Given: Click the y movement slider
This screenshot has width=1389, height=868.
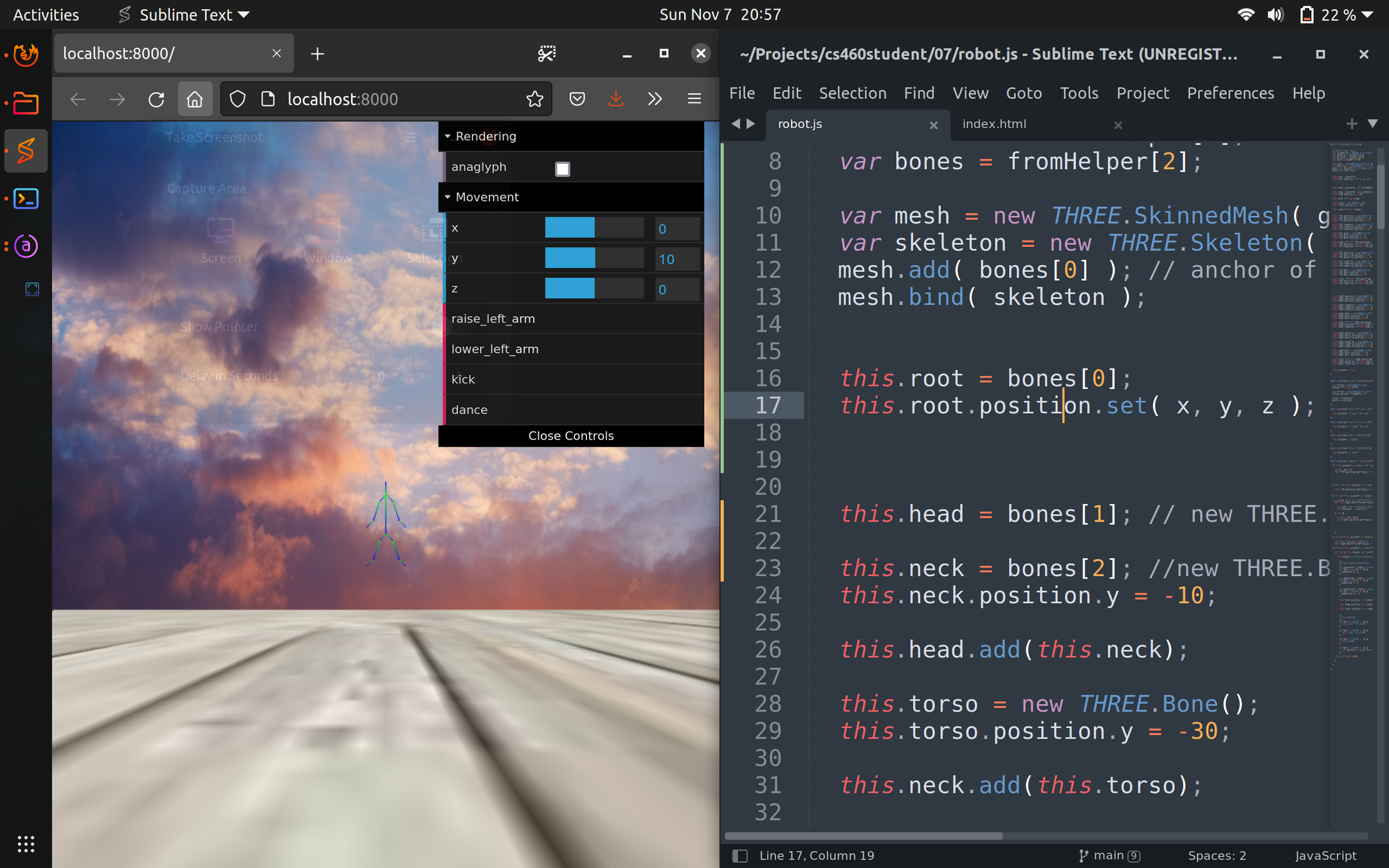Looking at the screenshot, I should (594, 258).
